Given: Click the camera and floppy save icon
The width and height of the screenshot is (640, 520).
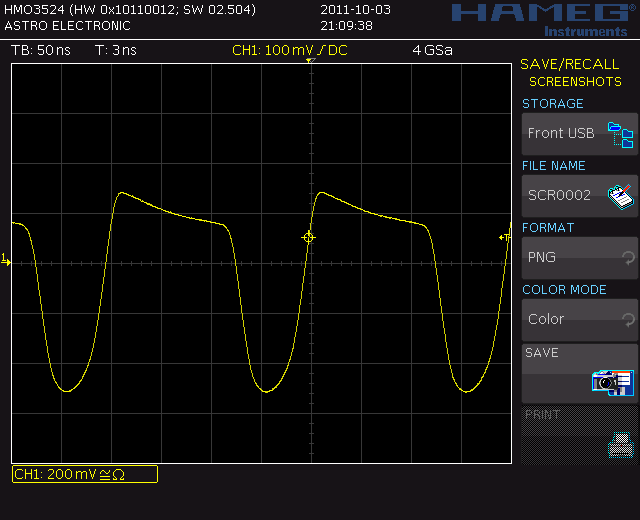Looking at the screenshot, I should coord(612,381).
